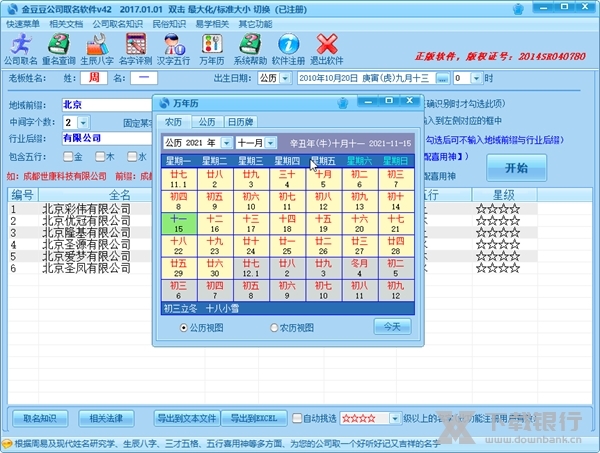Screen dimensions: 600x453
Task: Select the 公历视图 radio button
Action: click(184, 328)
